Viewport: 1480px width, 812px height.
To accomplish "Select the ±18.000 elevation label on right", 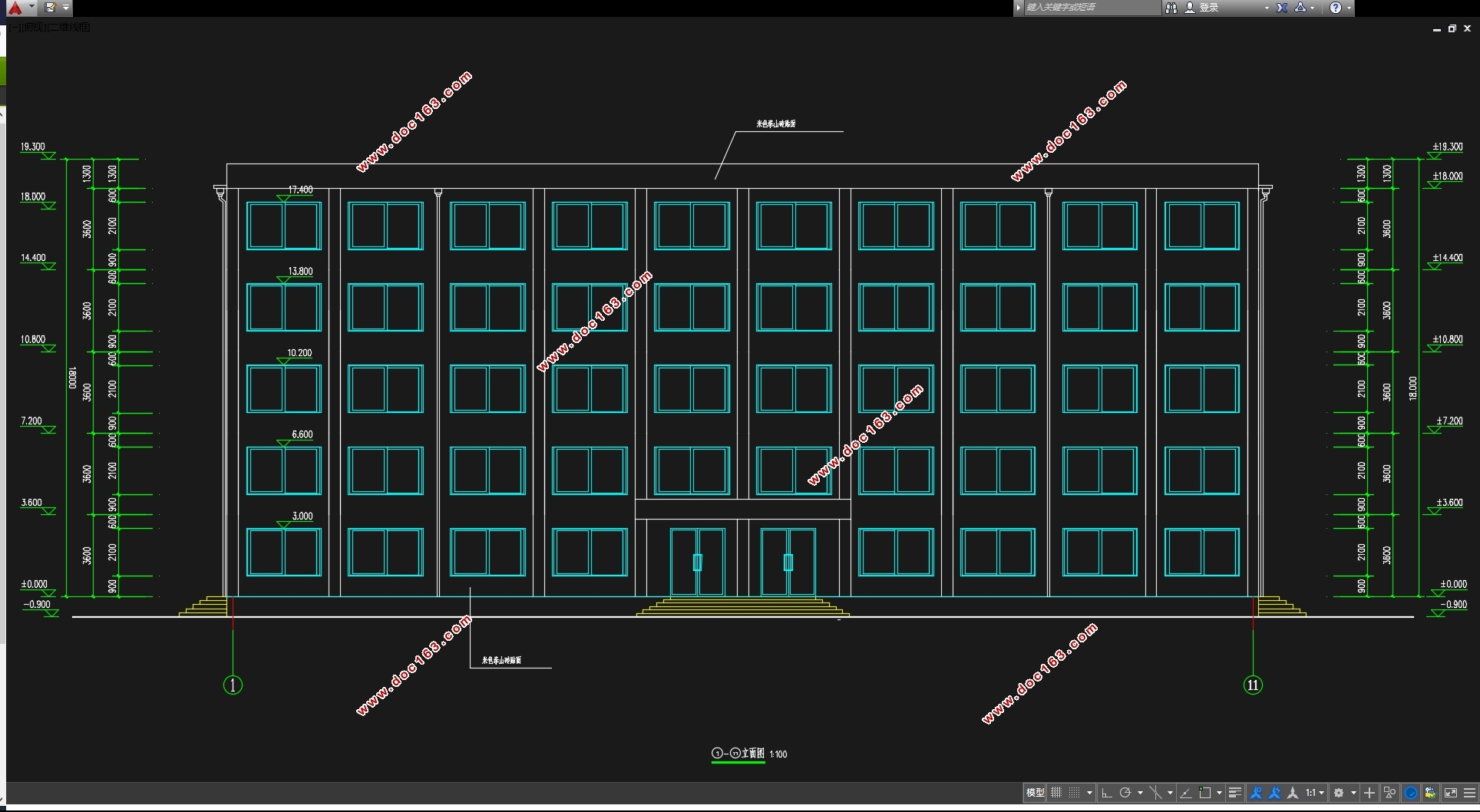I will point(1448,176).
